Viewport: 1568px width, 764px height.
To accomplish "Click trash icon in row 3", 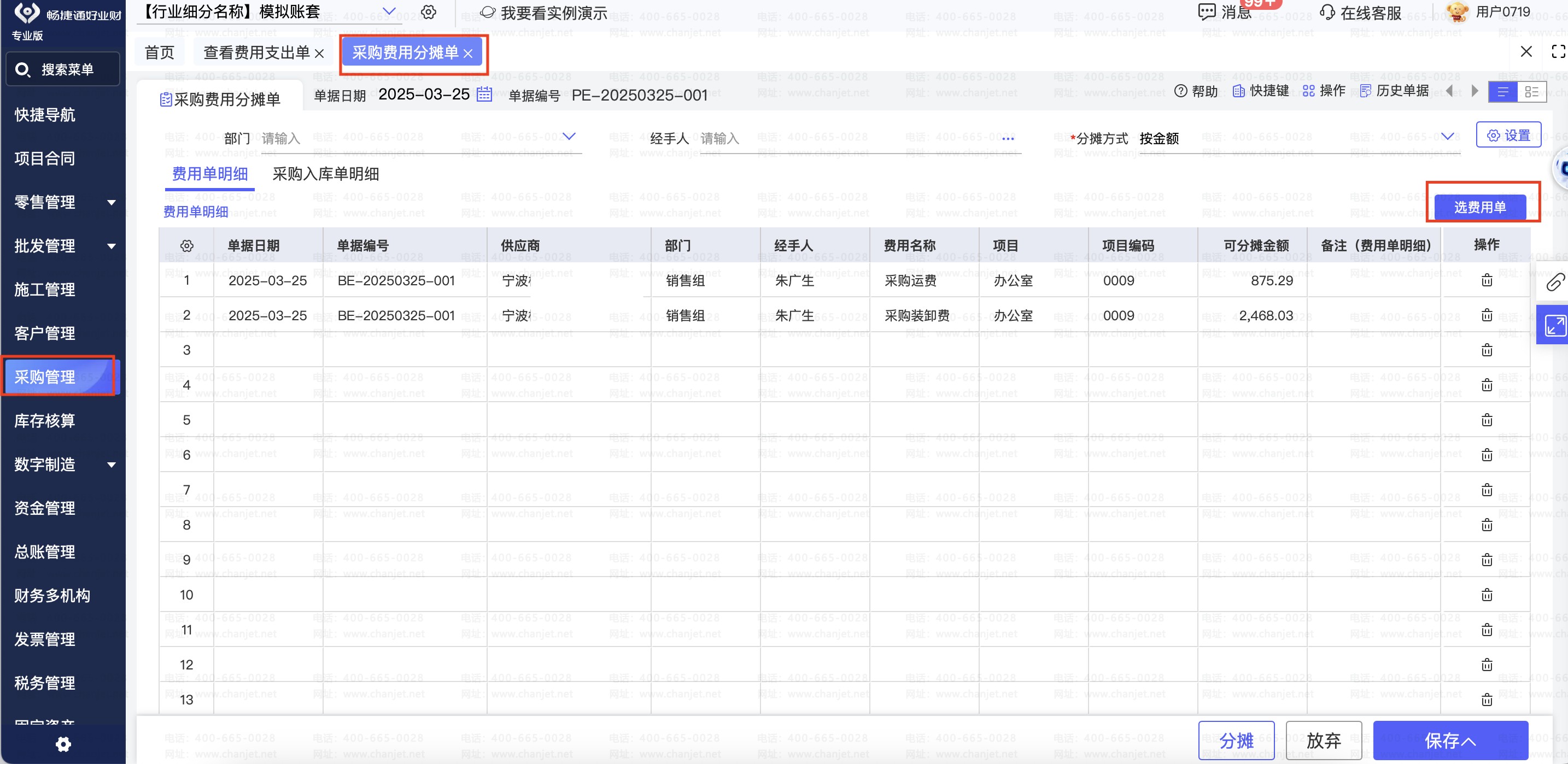I will click(x=1487, y=350).
